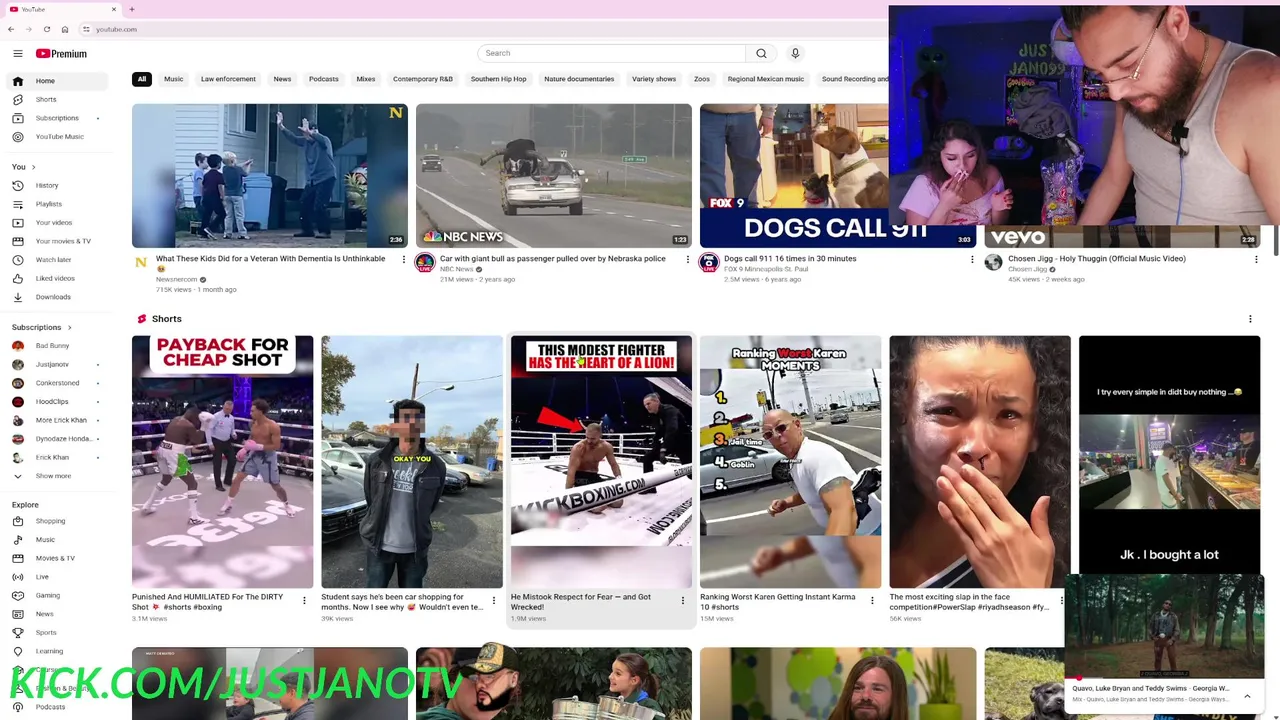This screenshot has height=720, width=1280.
Task: Reload the page with browser refresh icon
Action: click(x=46, y=29)
